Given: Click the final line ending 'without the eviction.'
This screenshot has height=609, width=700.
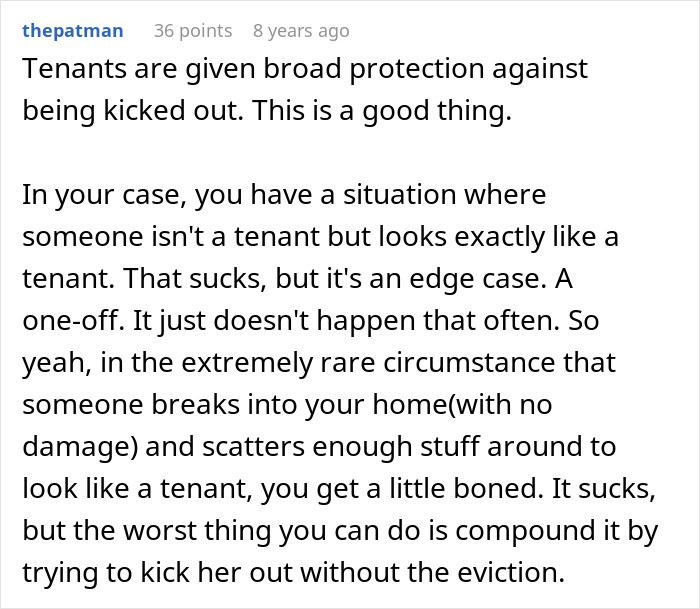Looking at the screenshot, I should coord(294,572).
